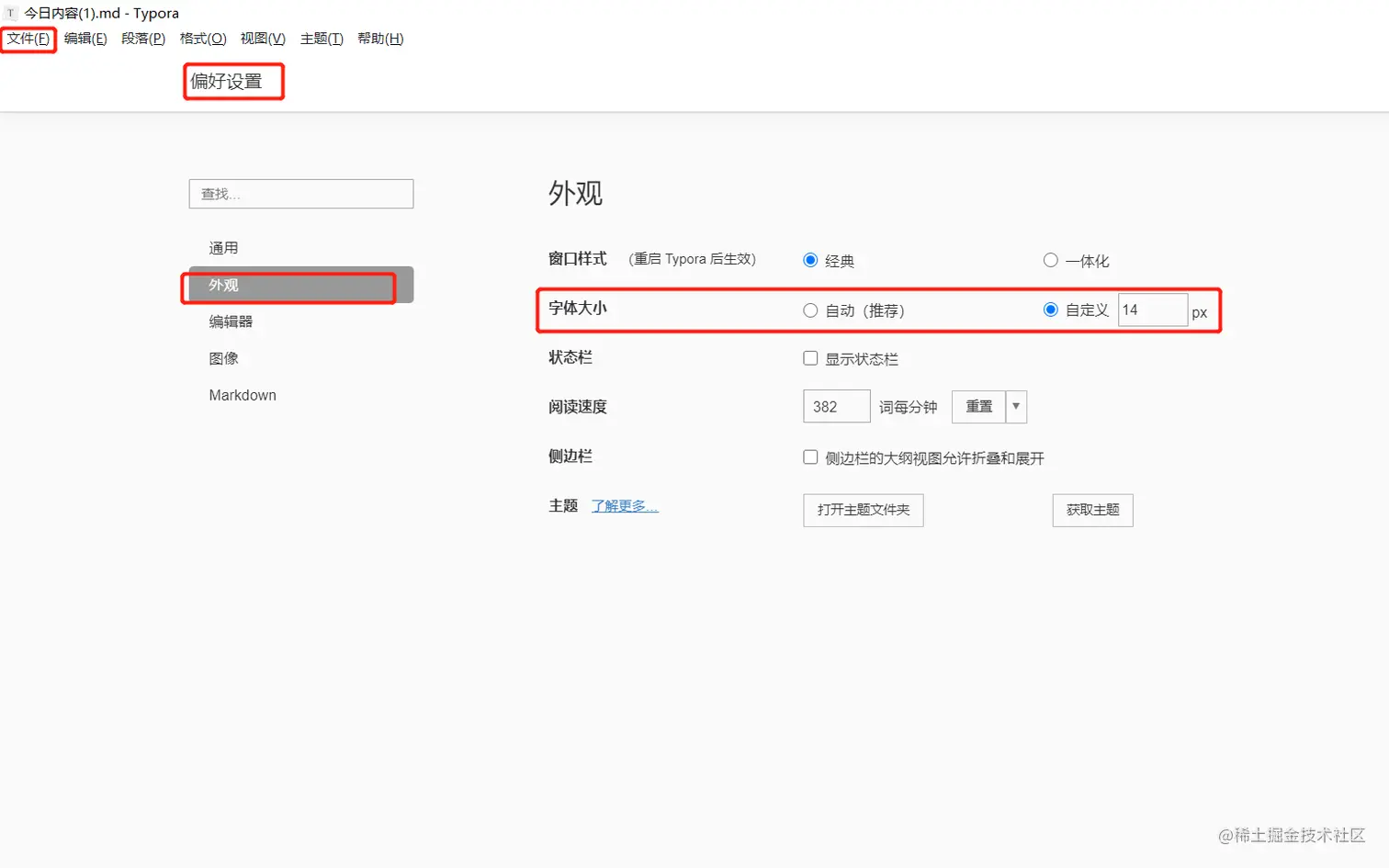
Task: Open the 编辑(E) menu
Action: 85,39
